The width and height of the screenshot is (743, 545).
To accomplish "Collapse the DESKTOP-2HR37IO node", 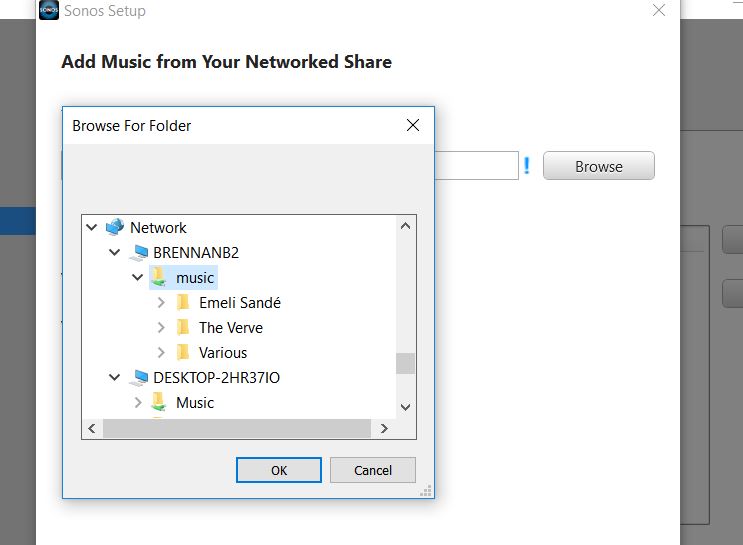I will (115, 378).
